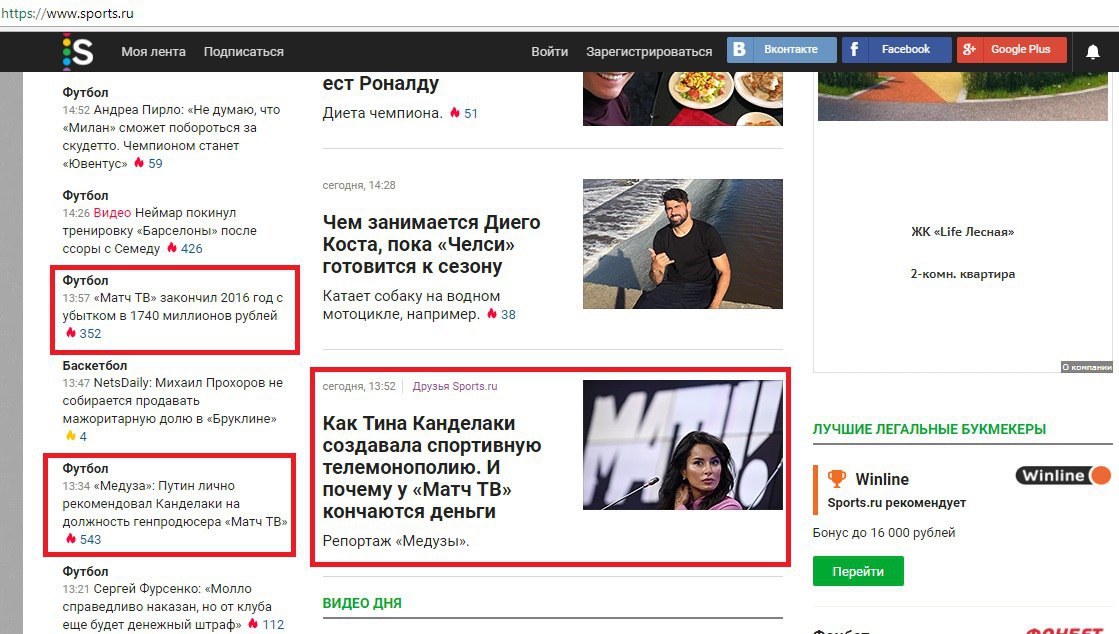This screenshot has height=634, width=1119.
Task: Click the Sports.ru logo icon
Action: coord(78,51)
